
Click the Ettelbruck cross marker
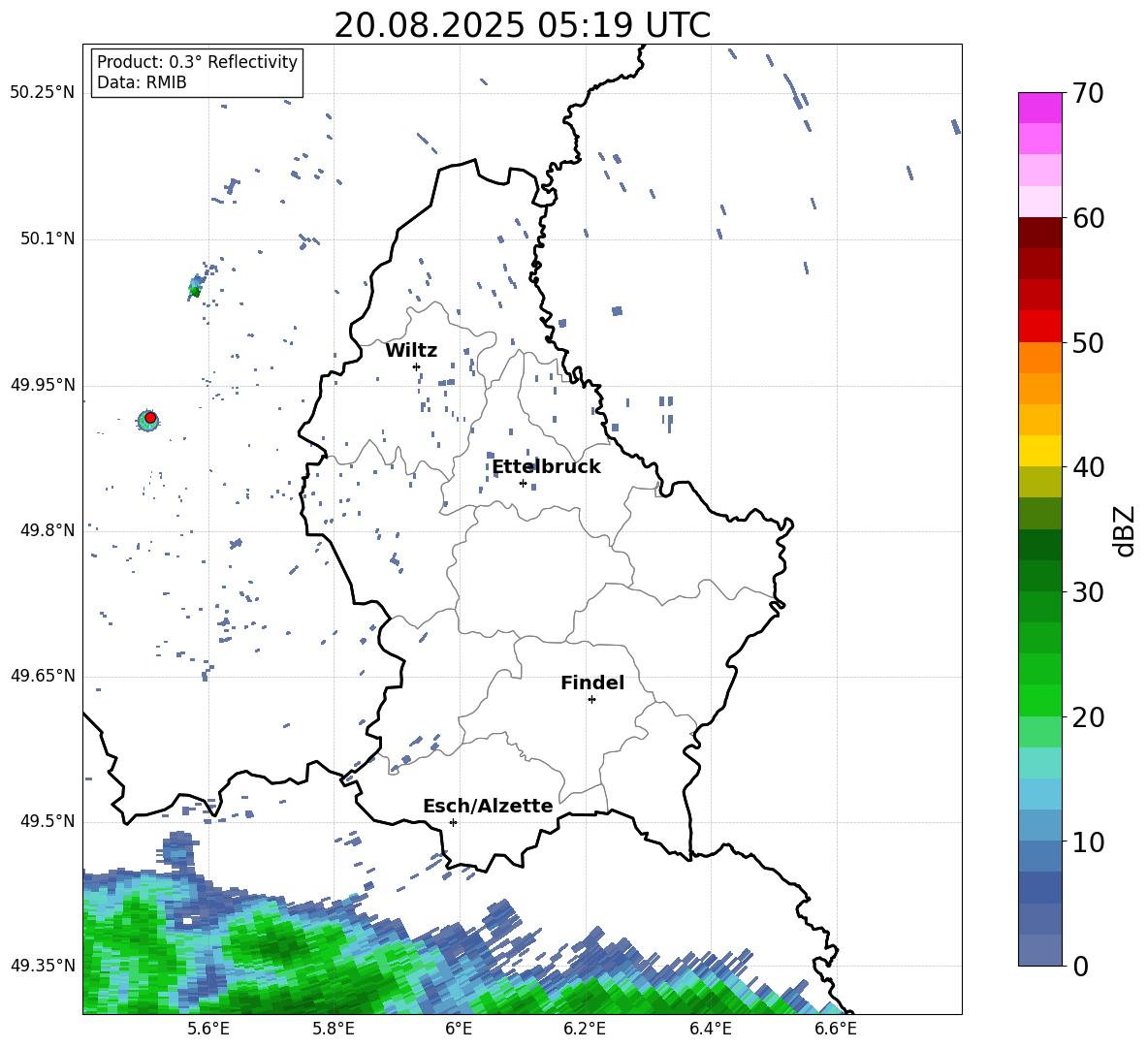coord(523,483)
